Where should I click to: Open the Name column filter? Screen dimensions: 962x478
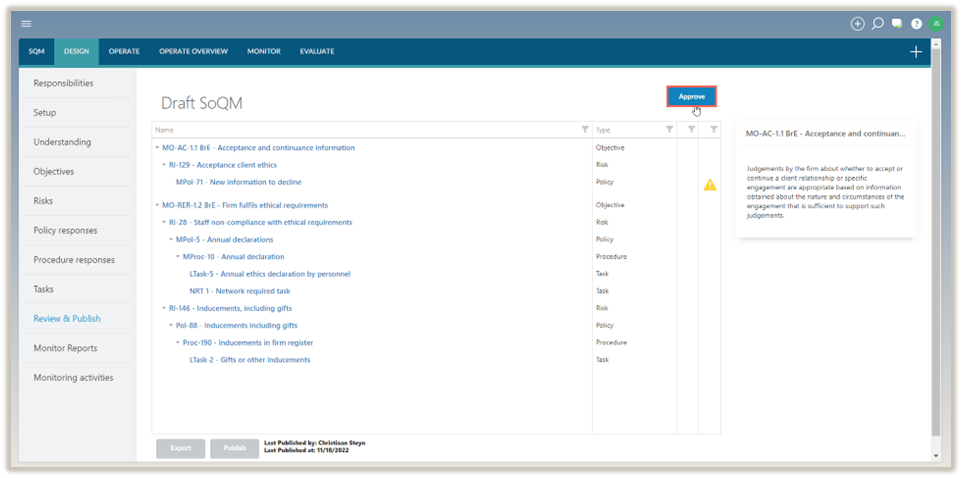tap(585, 130)
